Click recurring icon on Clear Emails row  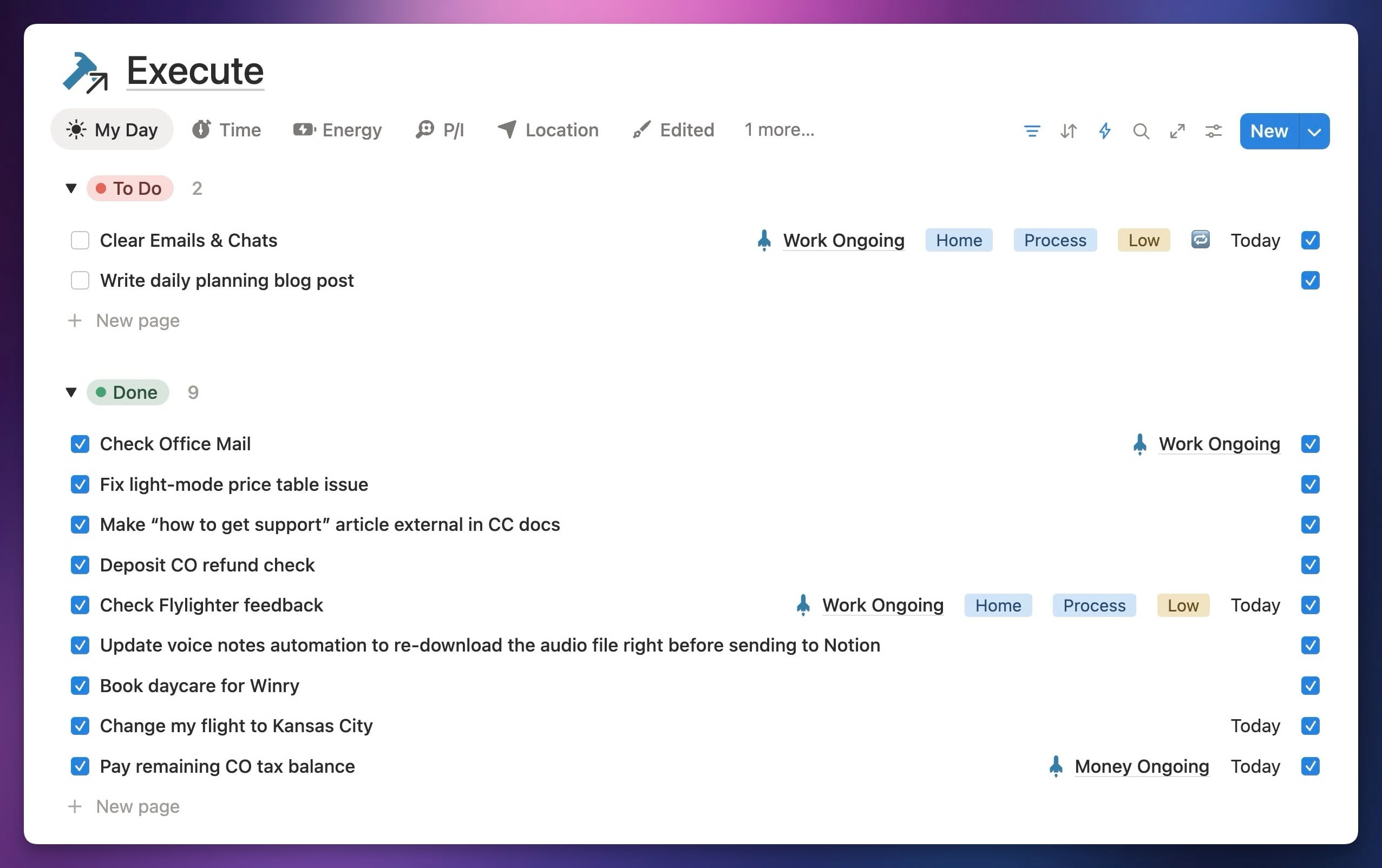[1200, 239]
